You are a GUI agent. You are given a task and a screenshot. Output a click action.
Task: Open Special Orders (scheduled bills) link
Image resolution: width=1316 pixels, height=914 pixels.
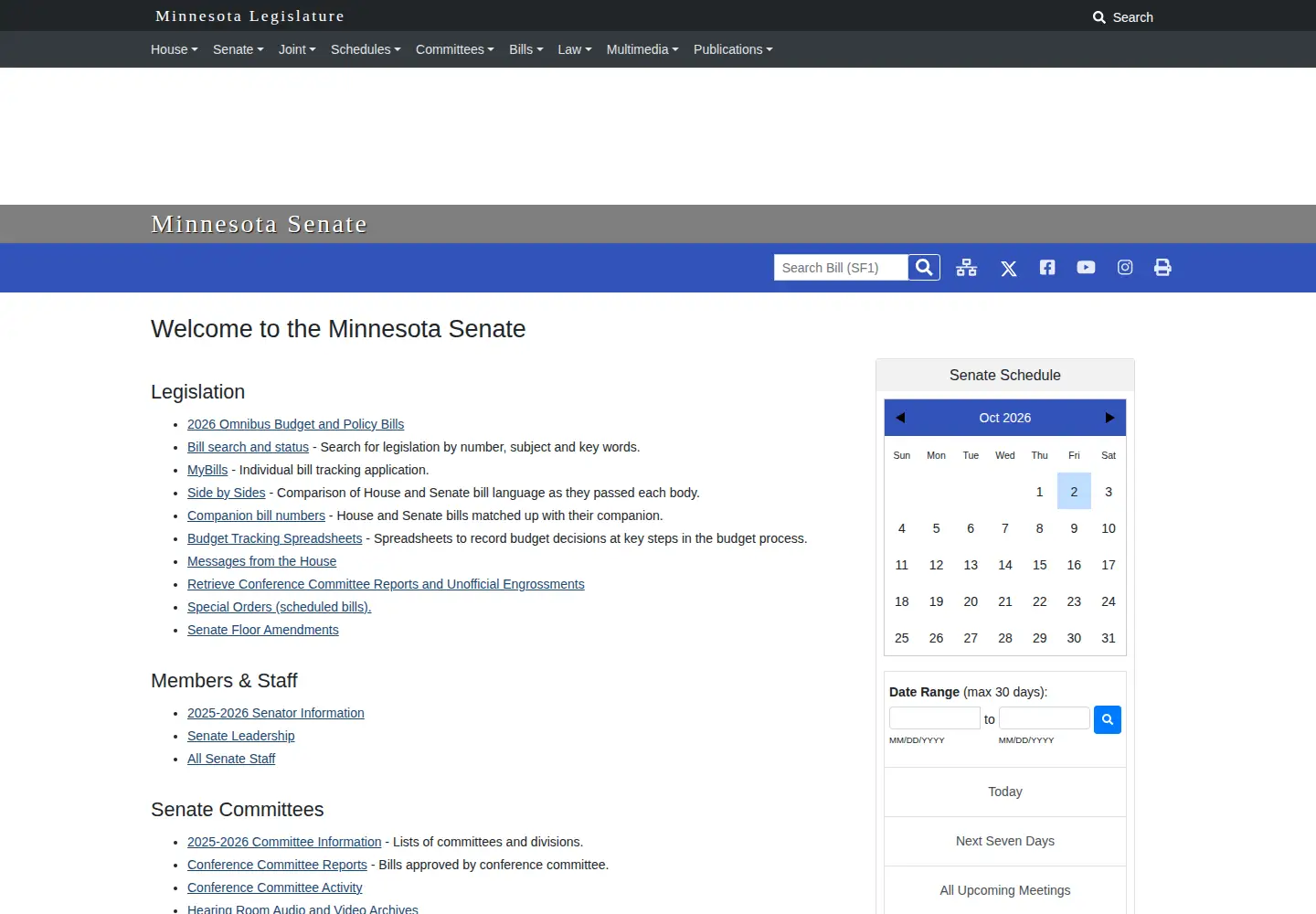click(279, 607)
